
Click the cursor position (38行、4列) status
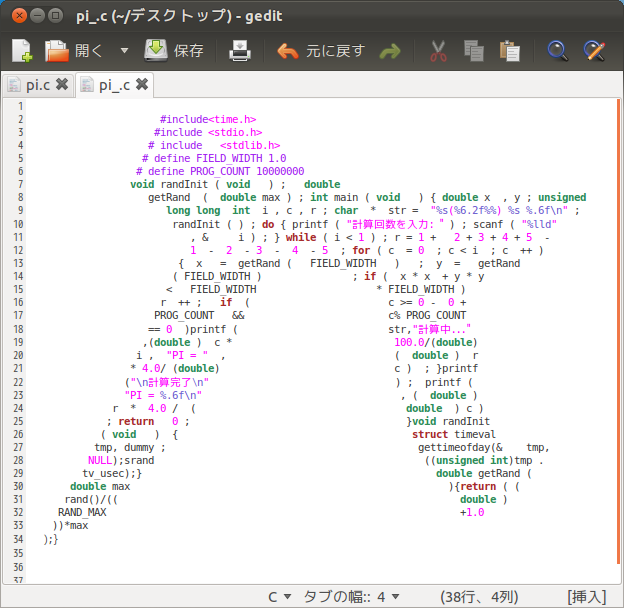point(479,597)
